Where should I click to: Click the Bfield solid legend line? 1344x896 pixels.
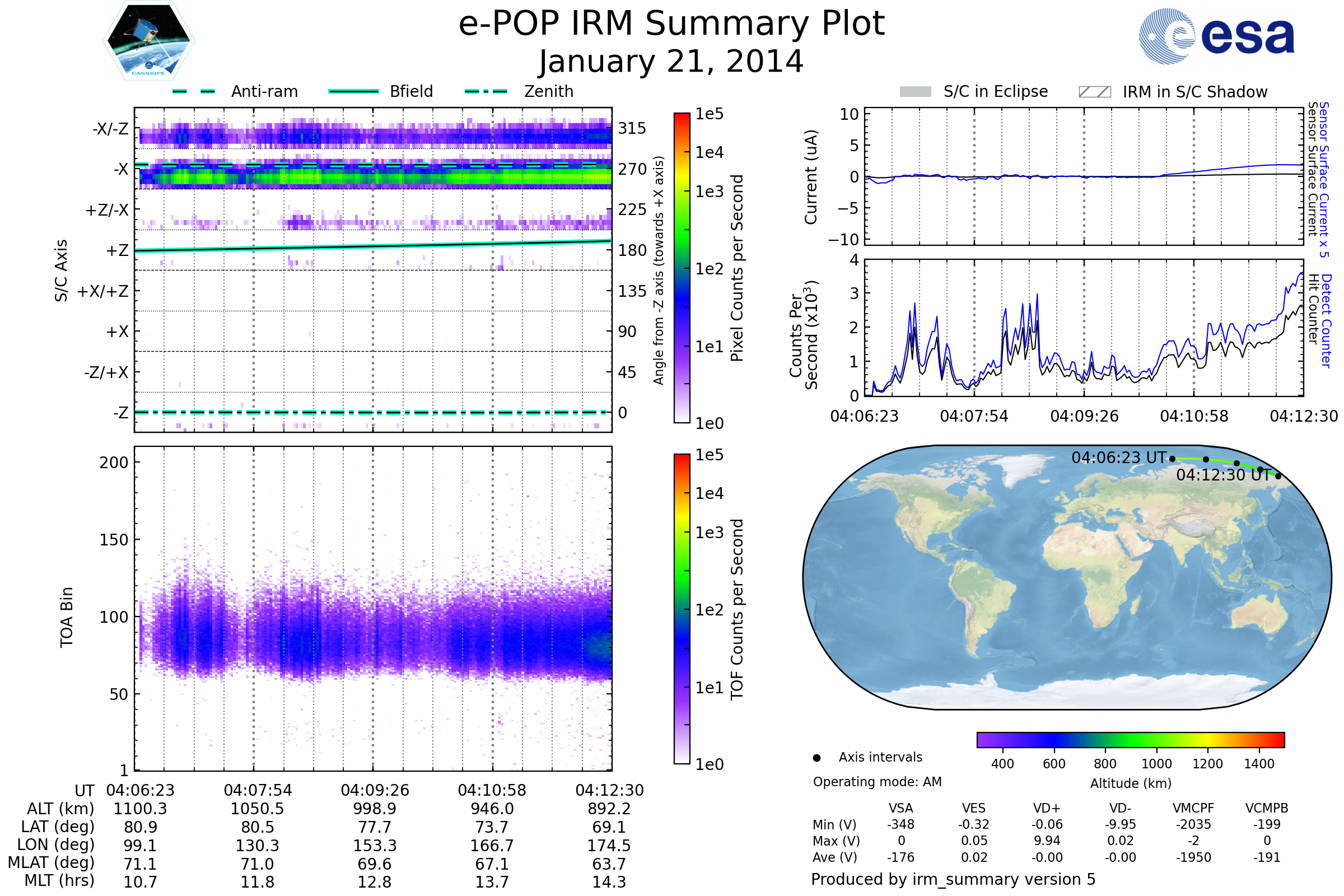tap(353, 91)
